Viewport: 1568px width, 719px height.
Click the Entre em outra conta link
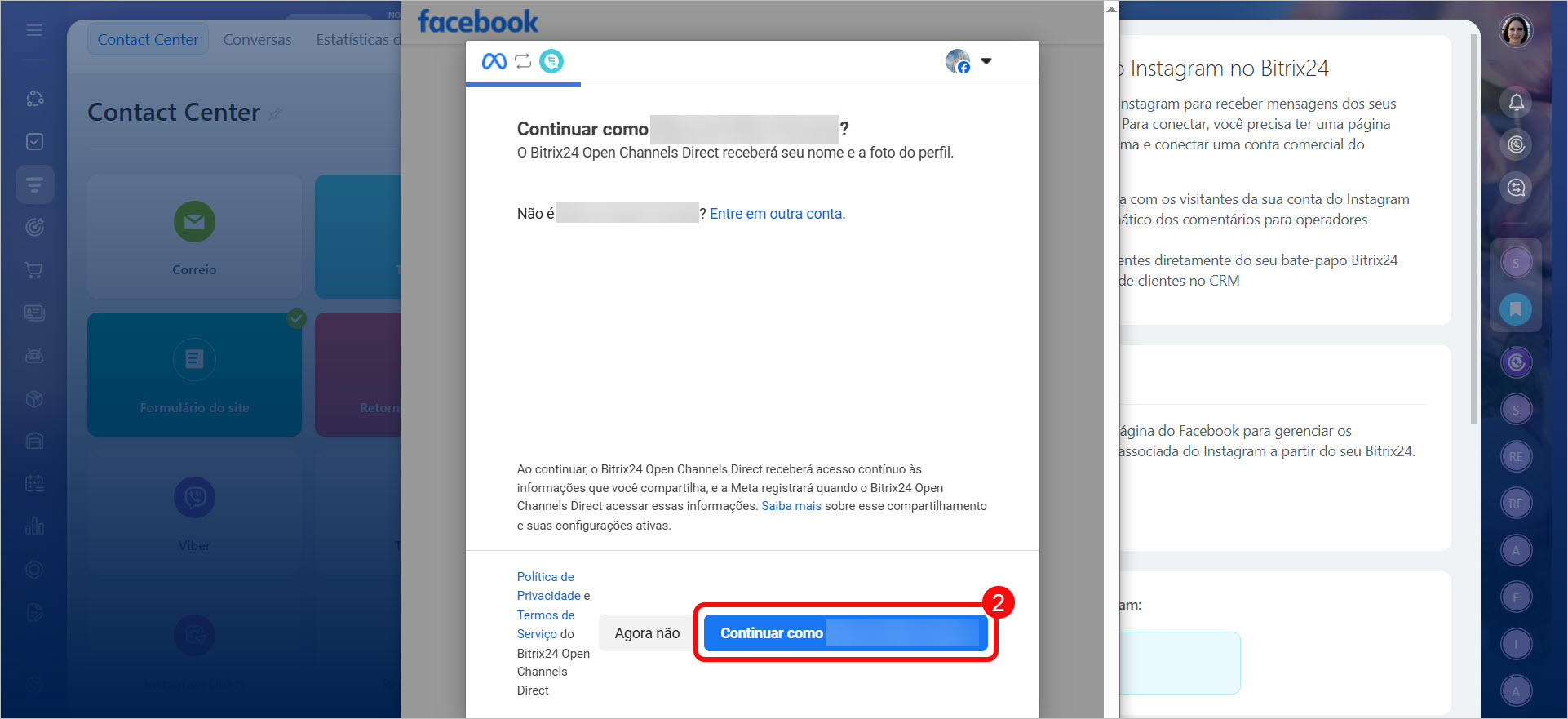(x=777, y=214)
